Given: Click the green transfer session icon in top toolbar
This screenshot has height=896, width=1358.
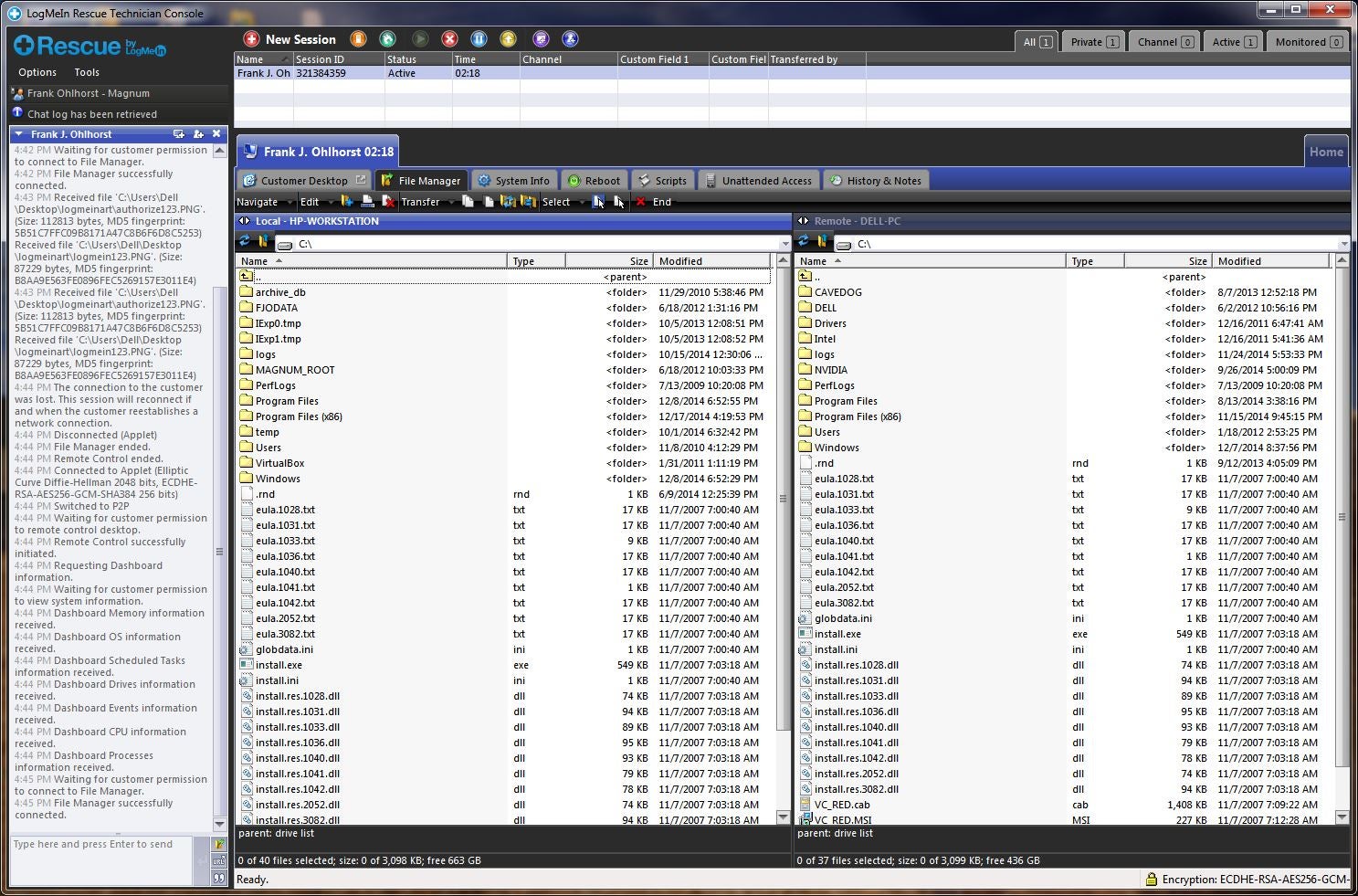Looking at the screenshot, I should click(388, 39).
